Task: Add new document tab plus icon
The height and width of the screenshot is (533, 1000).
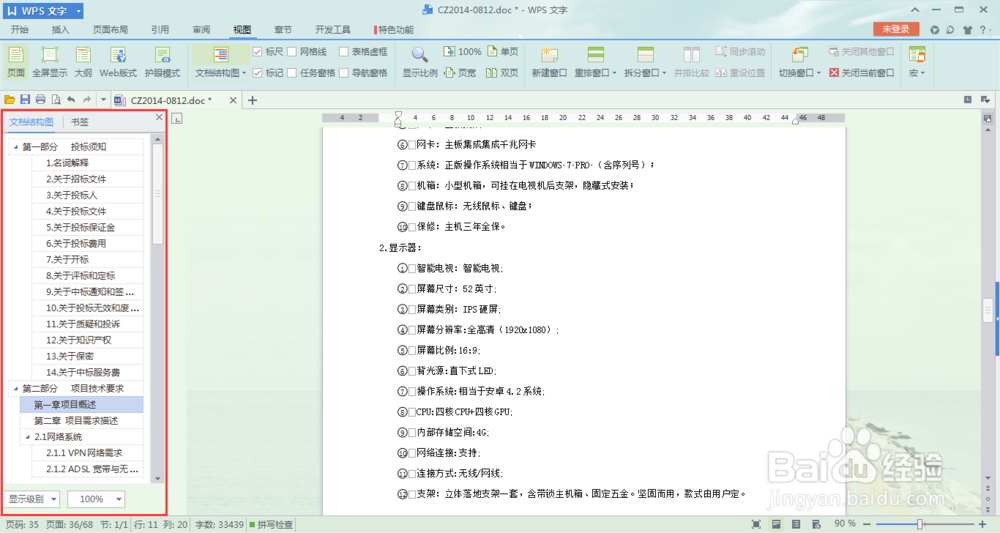Action: [253, 100]
